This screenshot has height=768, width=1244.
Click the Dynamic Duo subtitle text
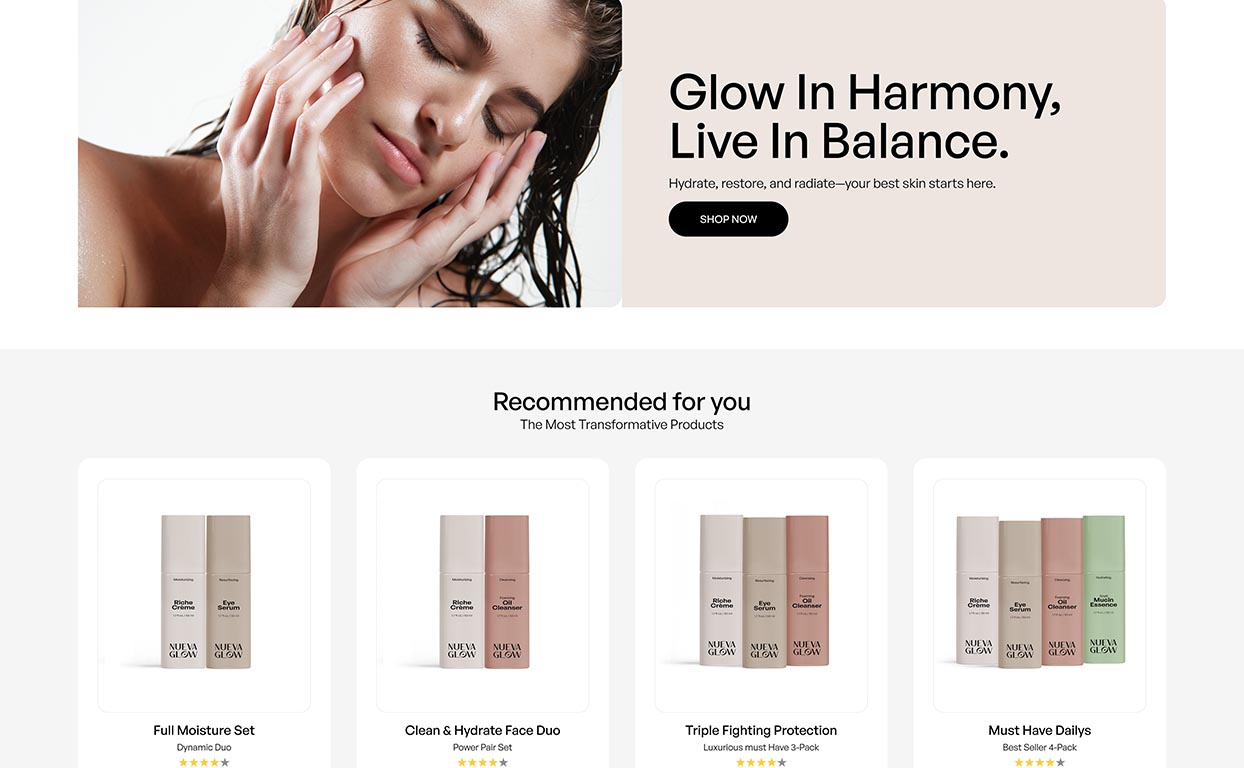pos(204,748)
